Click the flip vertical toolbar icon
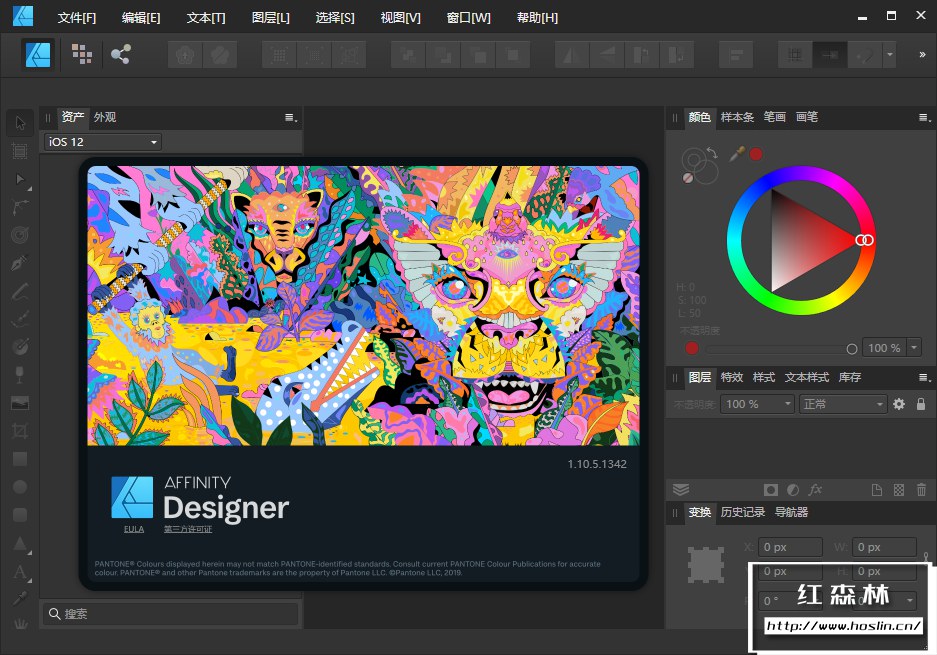 pos(607,55)
